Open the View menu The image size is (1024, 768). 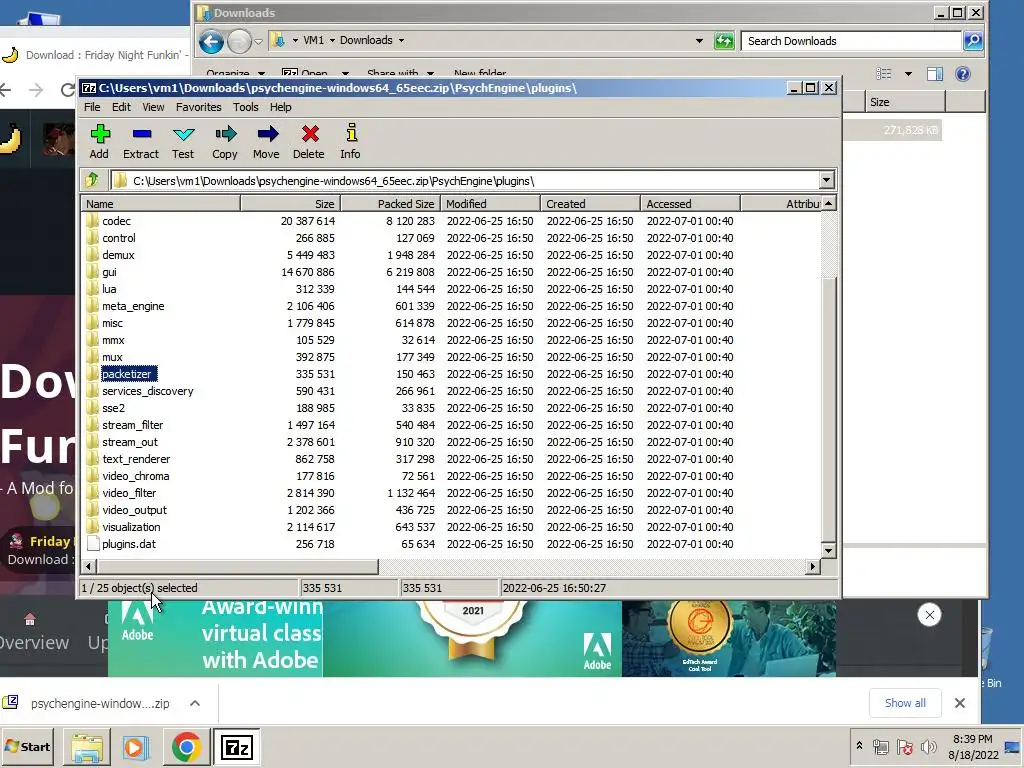click(x=153, y=107)
